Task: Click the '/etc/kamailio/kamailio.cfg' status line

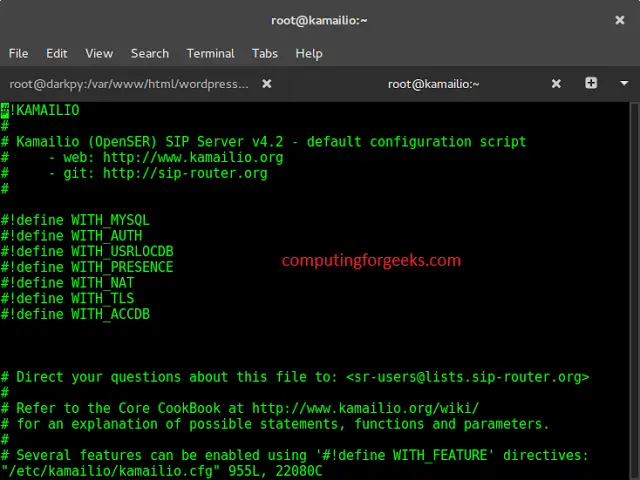Action: [162, 471]
